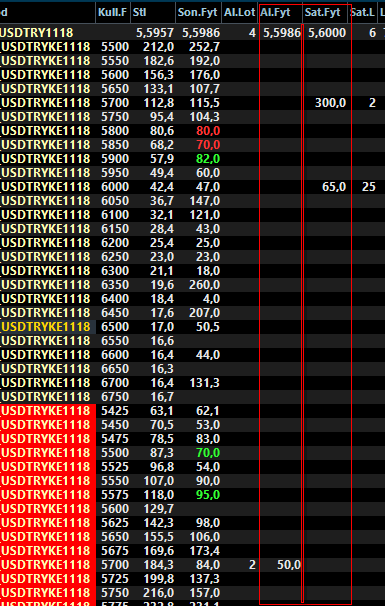
Task: Click the Son.Fyt column header
Action: coord(199,13)
